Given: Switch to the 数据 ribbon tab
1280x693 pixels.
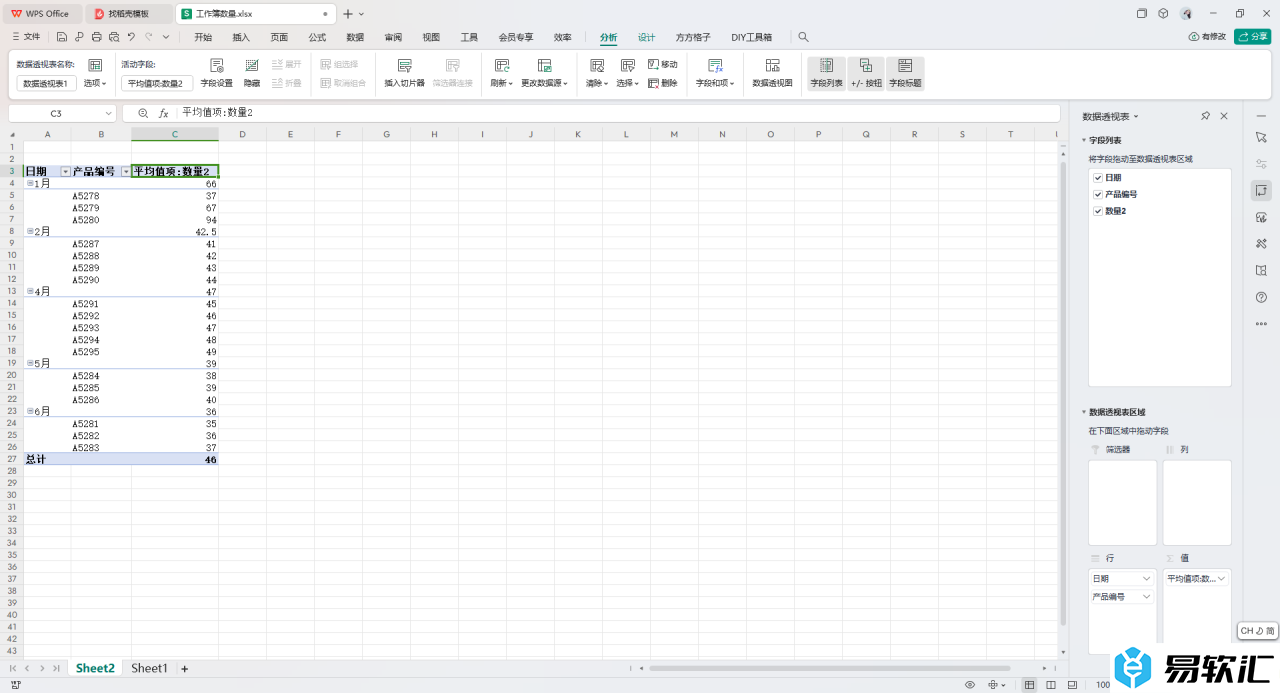Looking at the screenshot, I should pyautogui.click(x=355, y=37).
